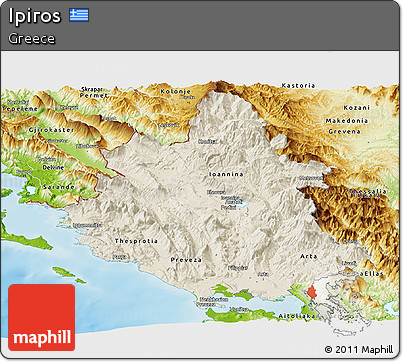Click the Greek flag icon beside Ipiros

click(79, 15)
